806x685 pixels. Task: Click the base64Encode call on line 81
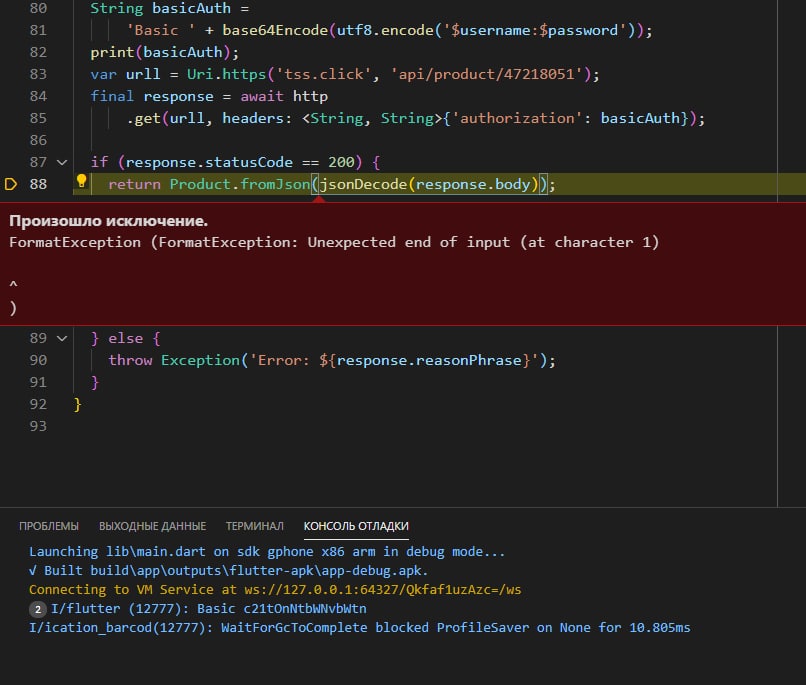click(x=275, y=30)
